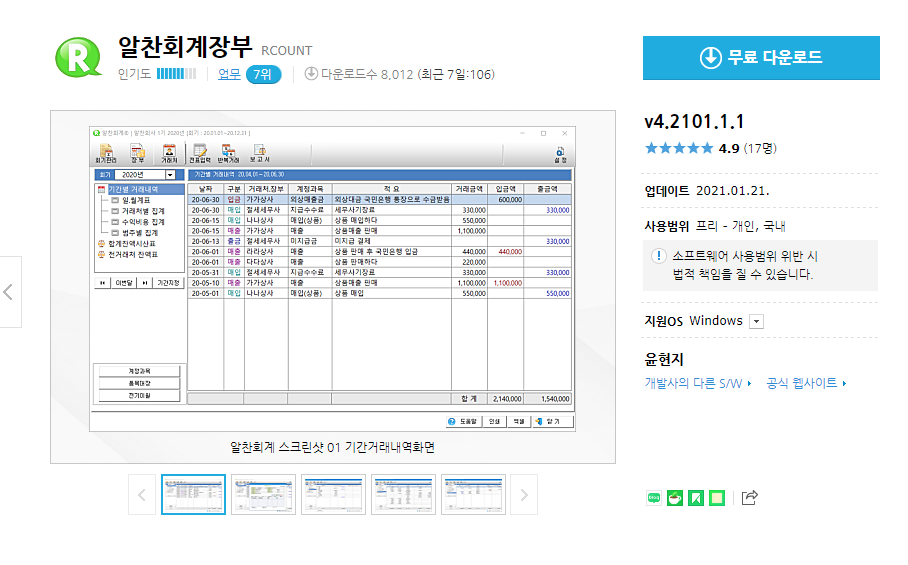Click the 계정과목 button in preview
Viewport: 908px width, 565px height.
click(140, 371)
